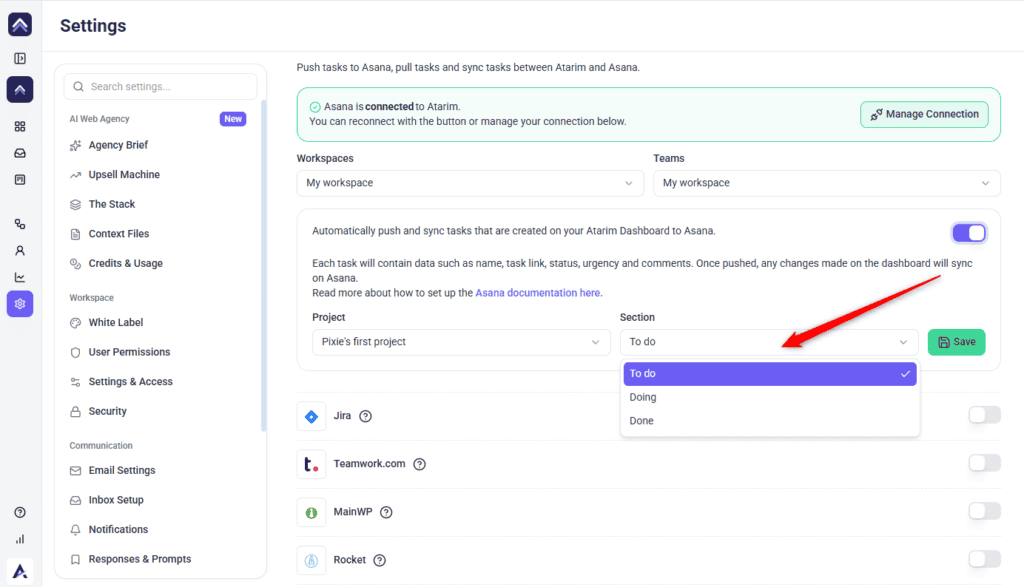The height and width of the screenshot is (587, 1024).
Task: Click the Atarim 'A' logo at bottom of rail
Action: click(20, 571)
